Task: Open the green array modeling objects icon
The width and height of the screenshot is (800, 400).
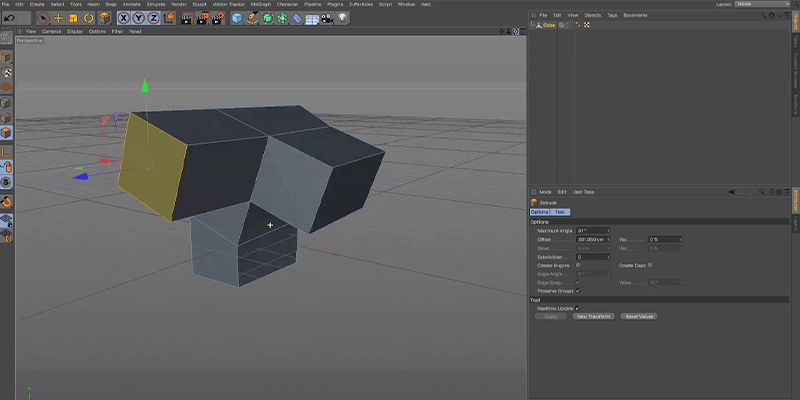Action: pyautogui.click(x=282, y=19)
